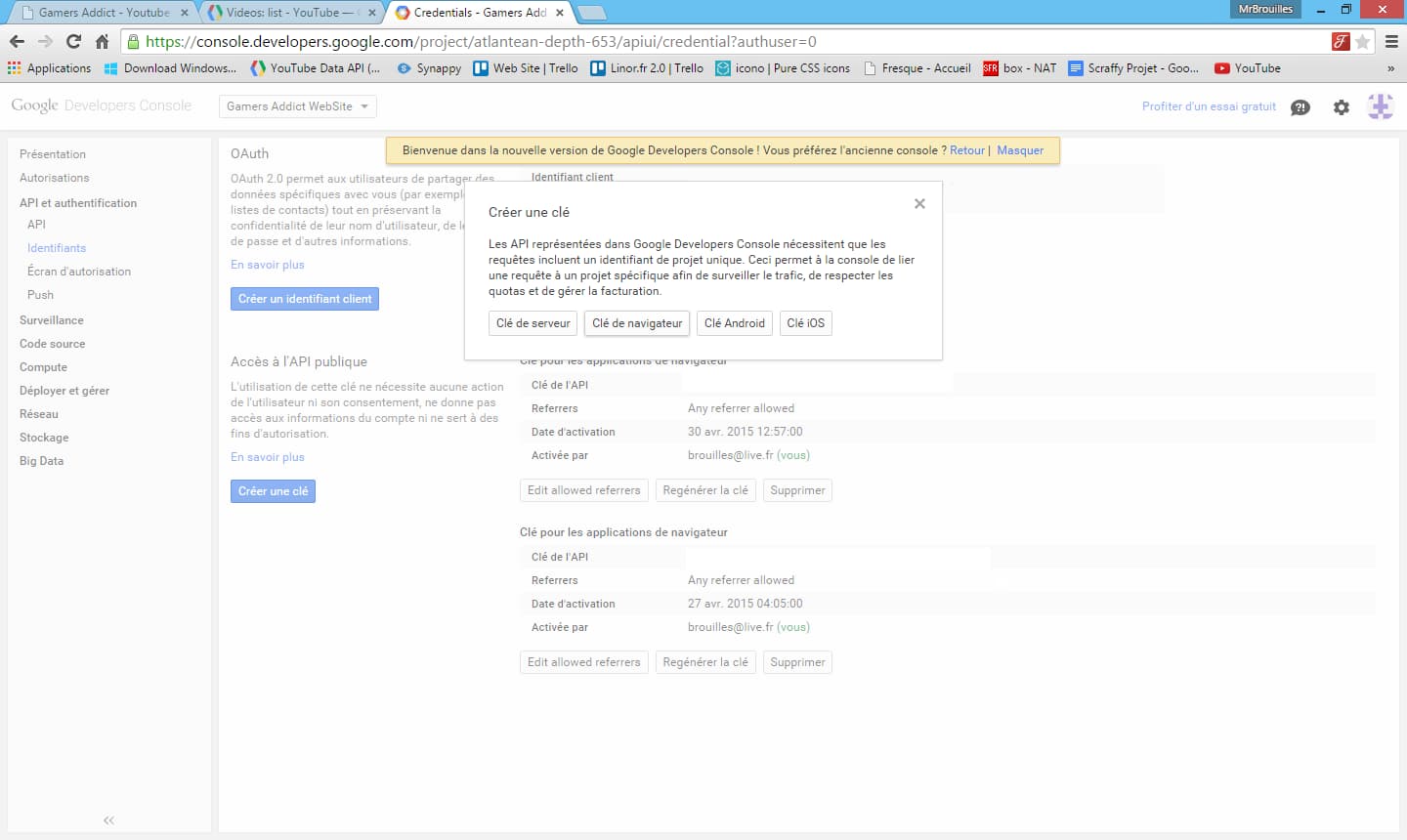This screenshot has width=1407, height=840.
Task: Click the Google Developers Console logo
Action: (102, 105)
